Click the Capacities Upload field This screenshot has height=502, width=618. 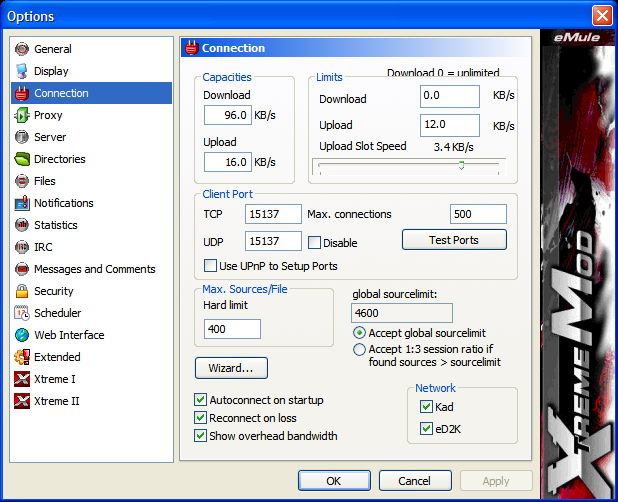(x=228, y=162)
